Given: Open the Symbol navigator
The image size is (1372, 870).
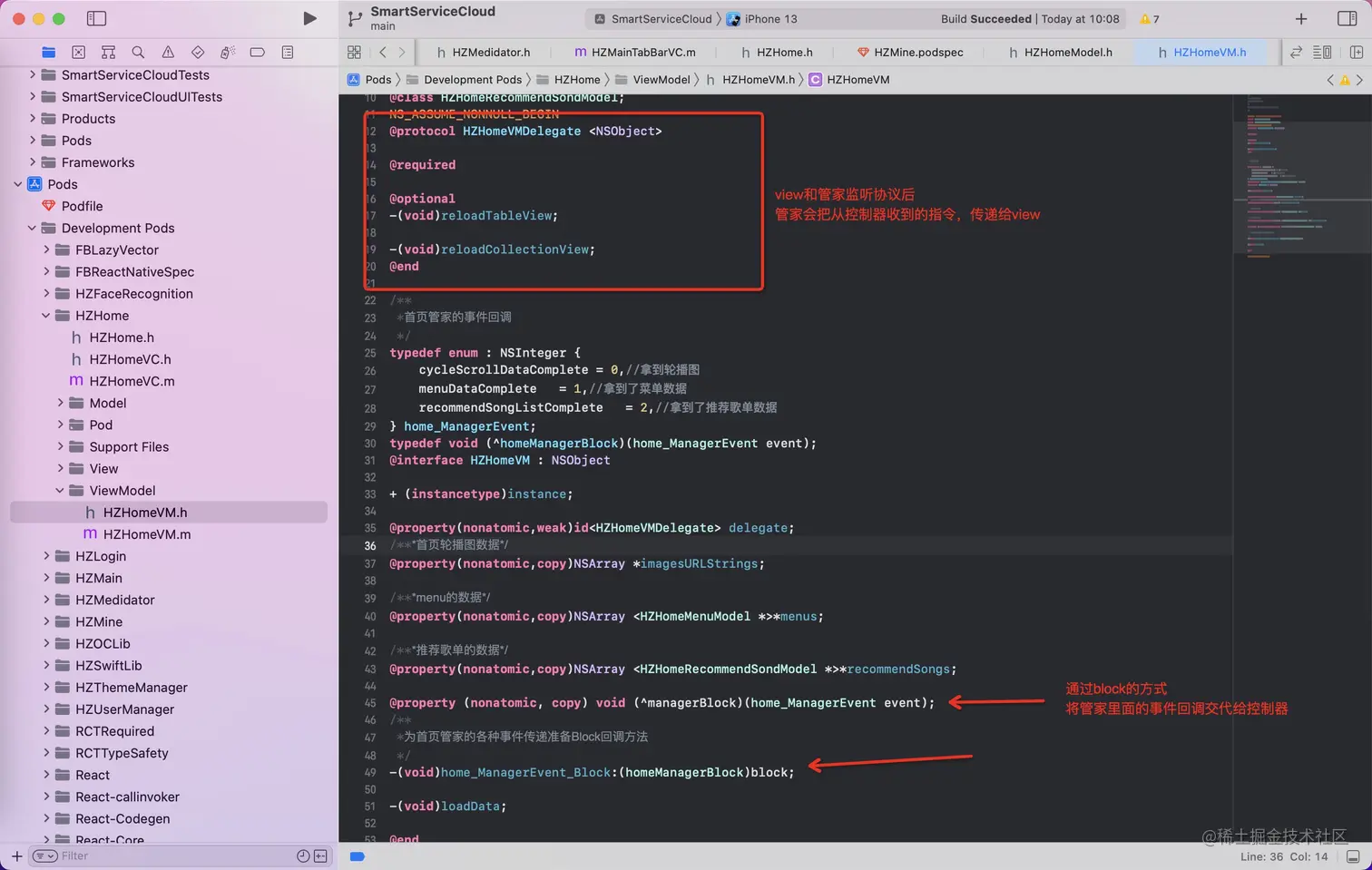Looking at the screenshot, I should pos(108,53).
